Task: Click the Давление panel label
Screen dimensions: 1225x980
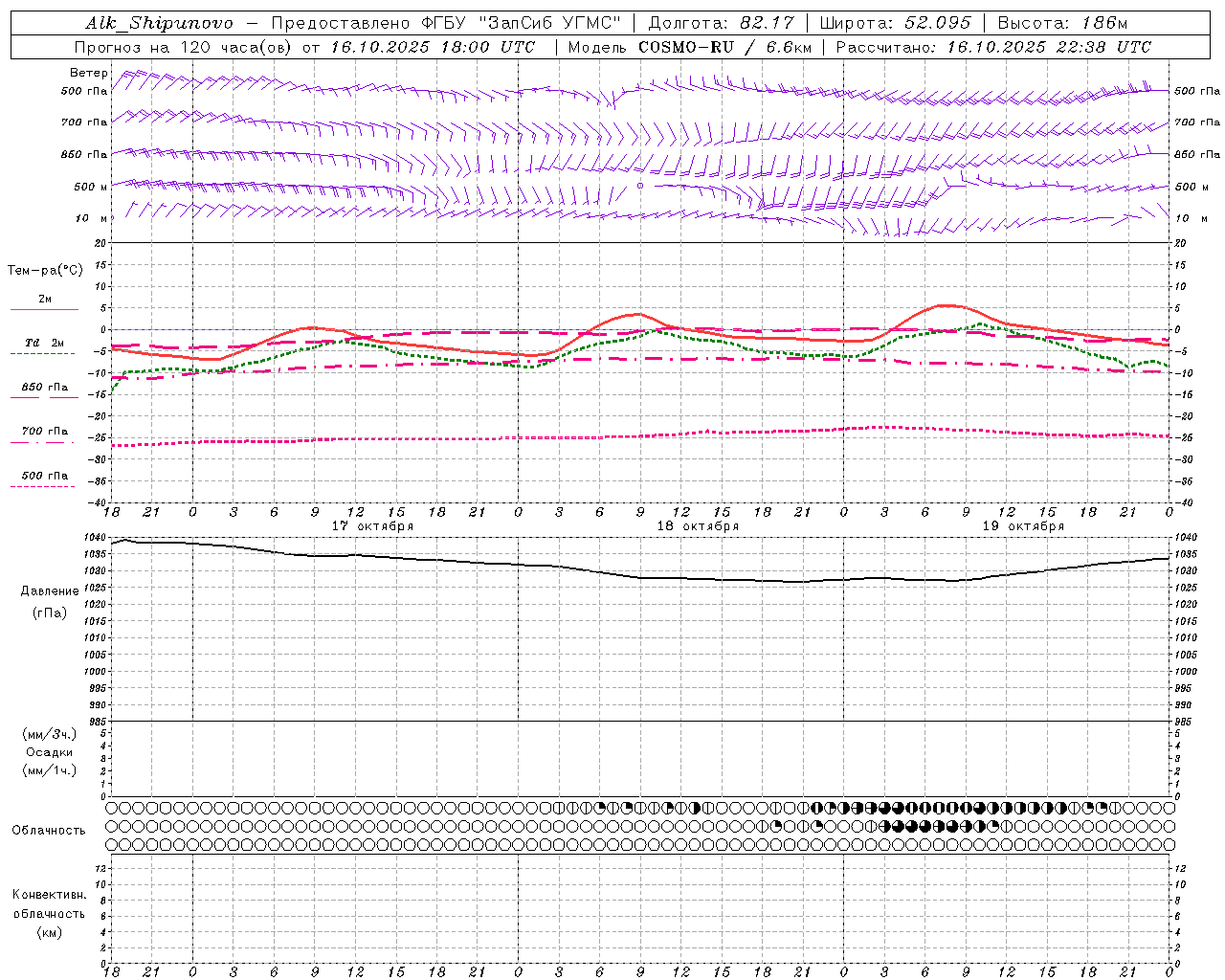Action: (50, 591)
